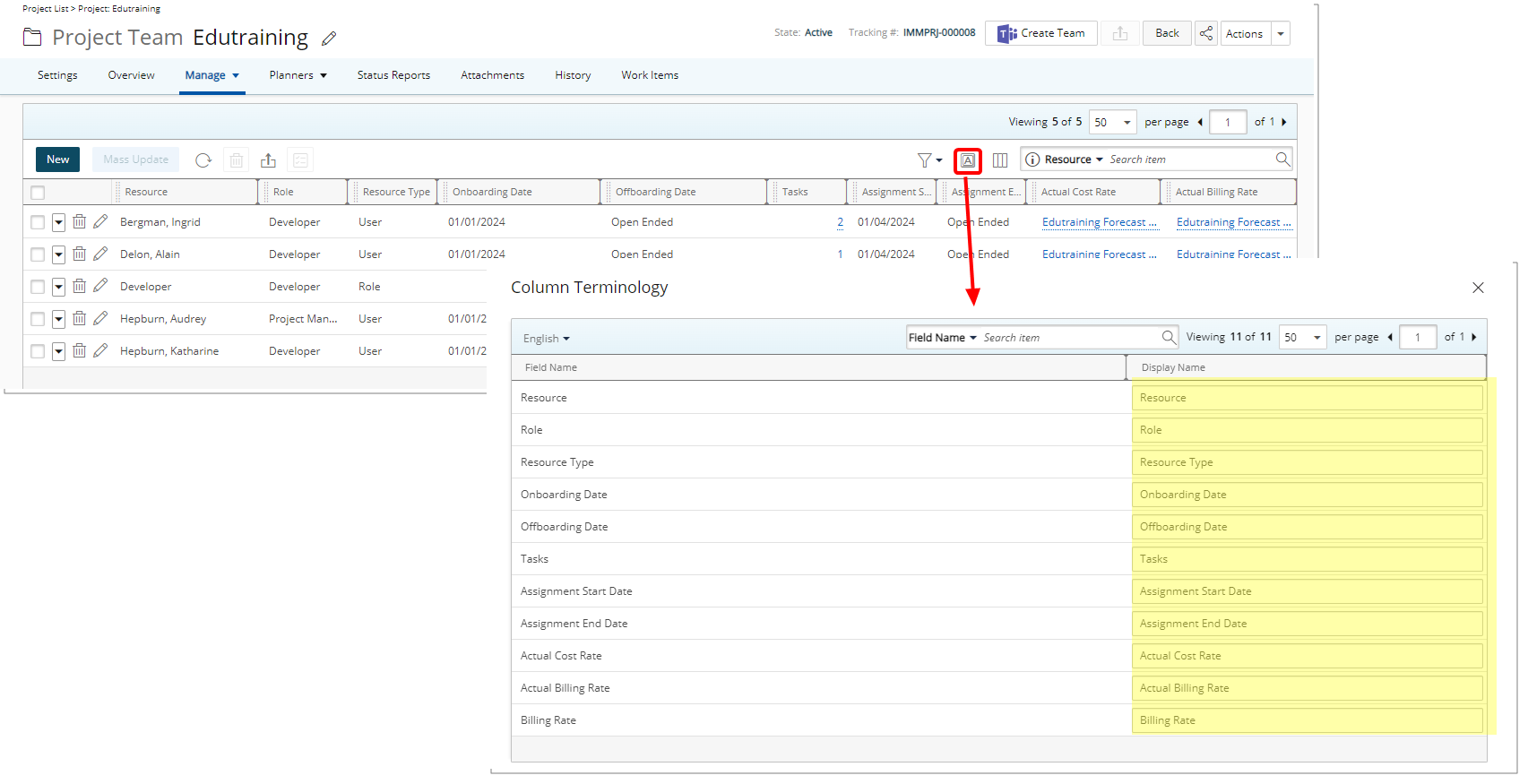
Task: Click the column selection icon
Action: [1000, 160]
